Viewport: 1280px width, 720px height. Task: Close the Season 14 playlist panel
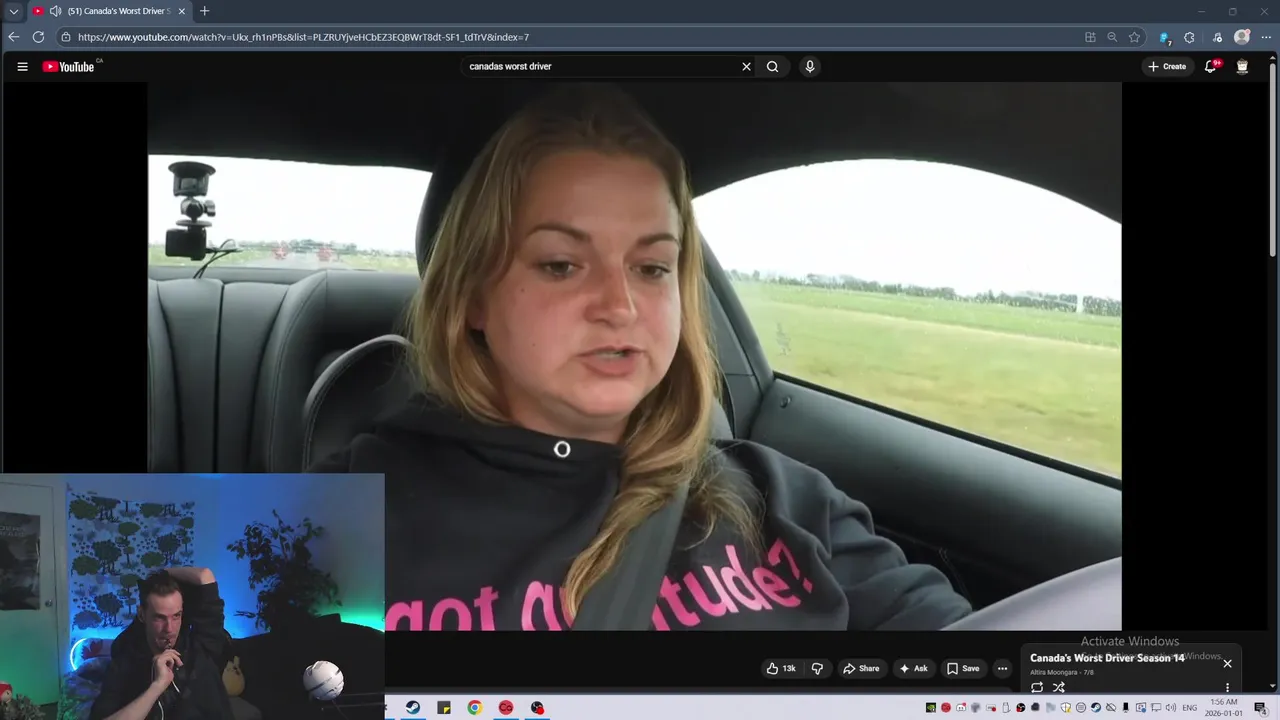click(1227, 663)
